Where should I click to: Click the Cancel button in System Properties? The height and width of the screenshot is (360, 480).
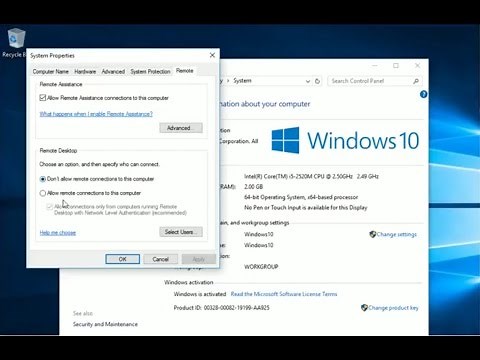coord(161,259)
